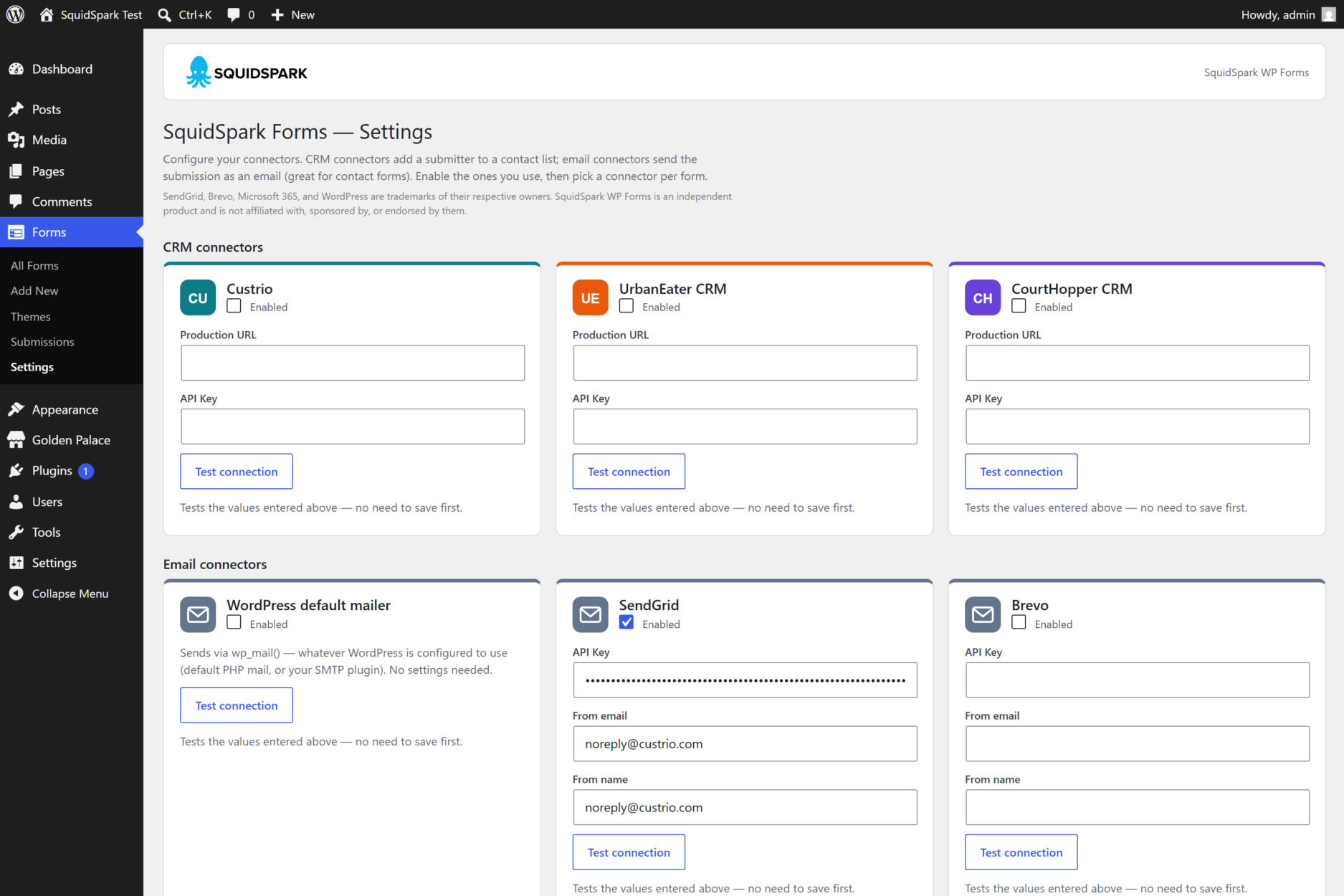This screenshot has width=1344, height=896.
Task: Focus Brevo From email field
Action: point(1137,744)
